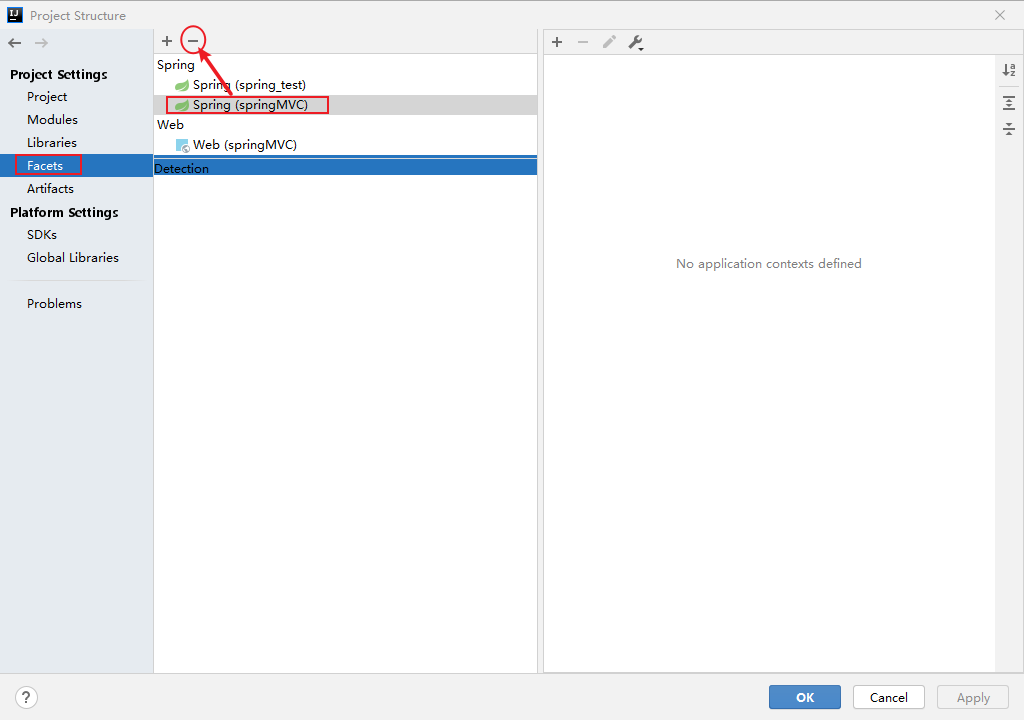Click the Spring leaf icon for spring_test
Viewport: 1024px width, 720px height.
point(182,86)
